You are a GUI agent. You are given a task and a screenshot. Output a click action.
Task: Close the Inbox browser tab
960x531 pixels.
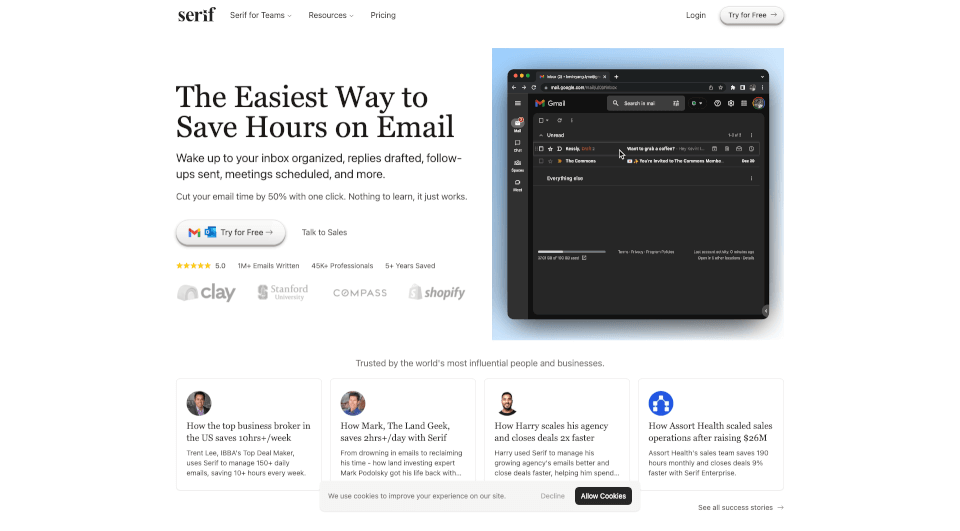[604, 77]
